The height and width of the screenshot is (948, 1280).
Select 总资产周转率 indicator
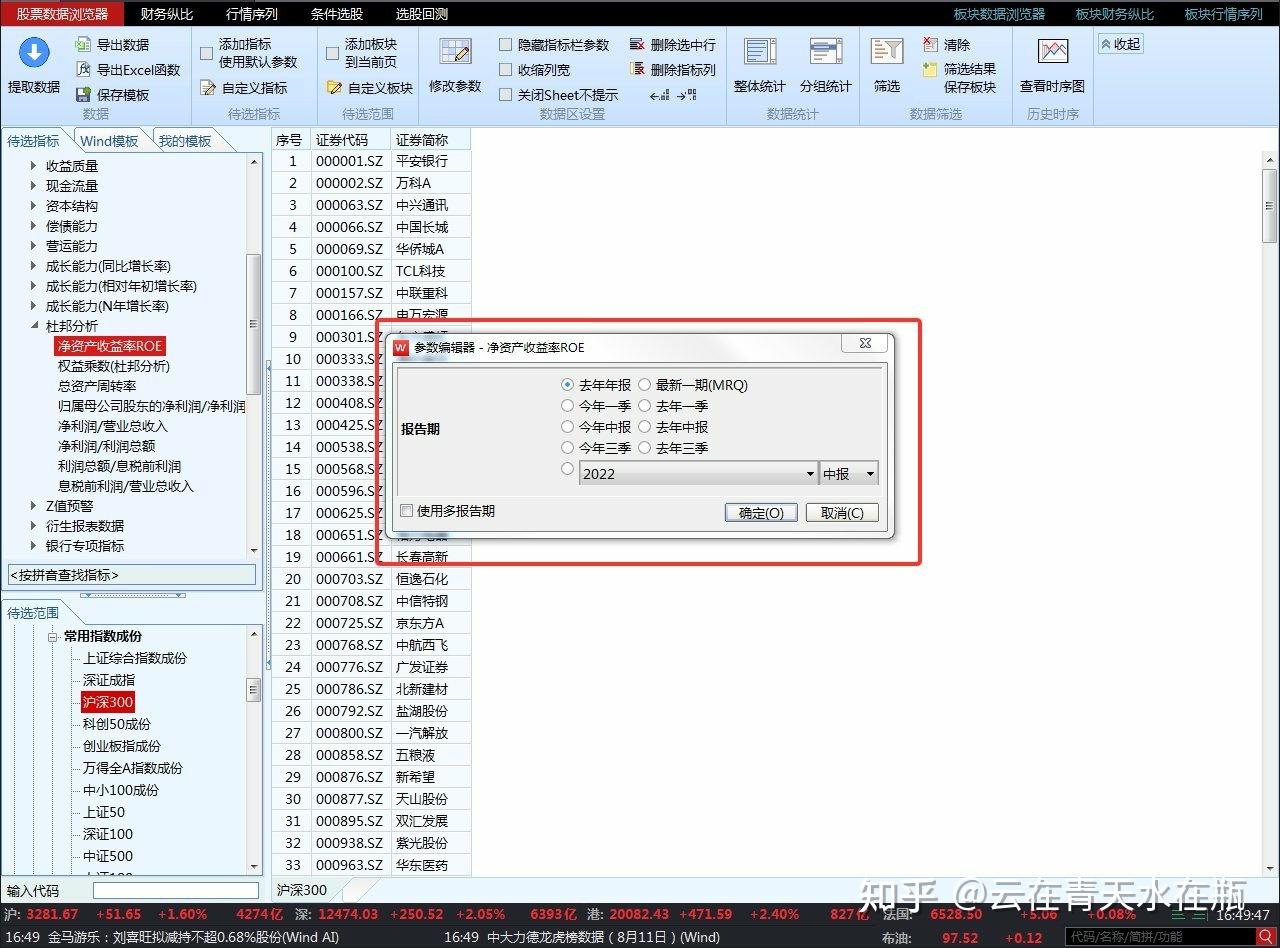(97, 386)
